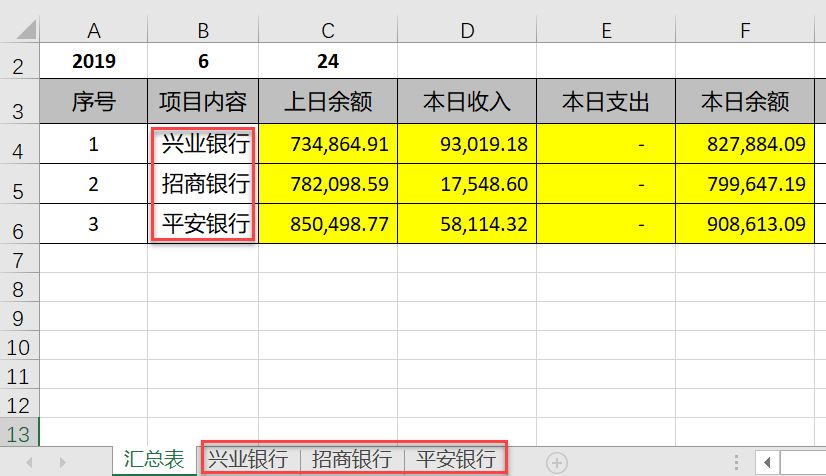Click the 本日支出 header cell
The width and height of the screenshot is (826, 476).
coord(606,102)
